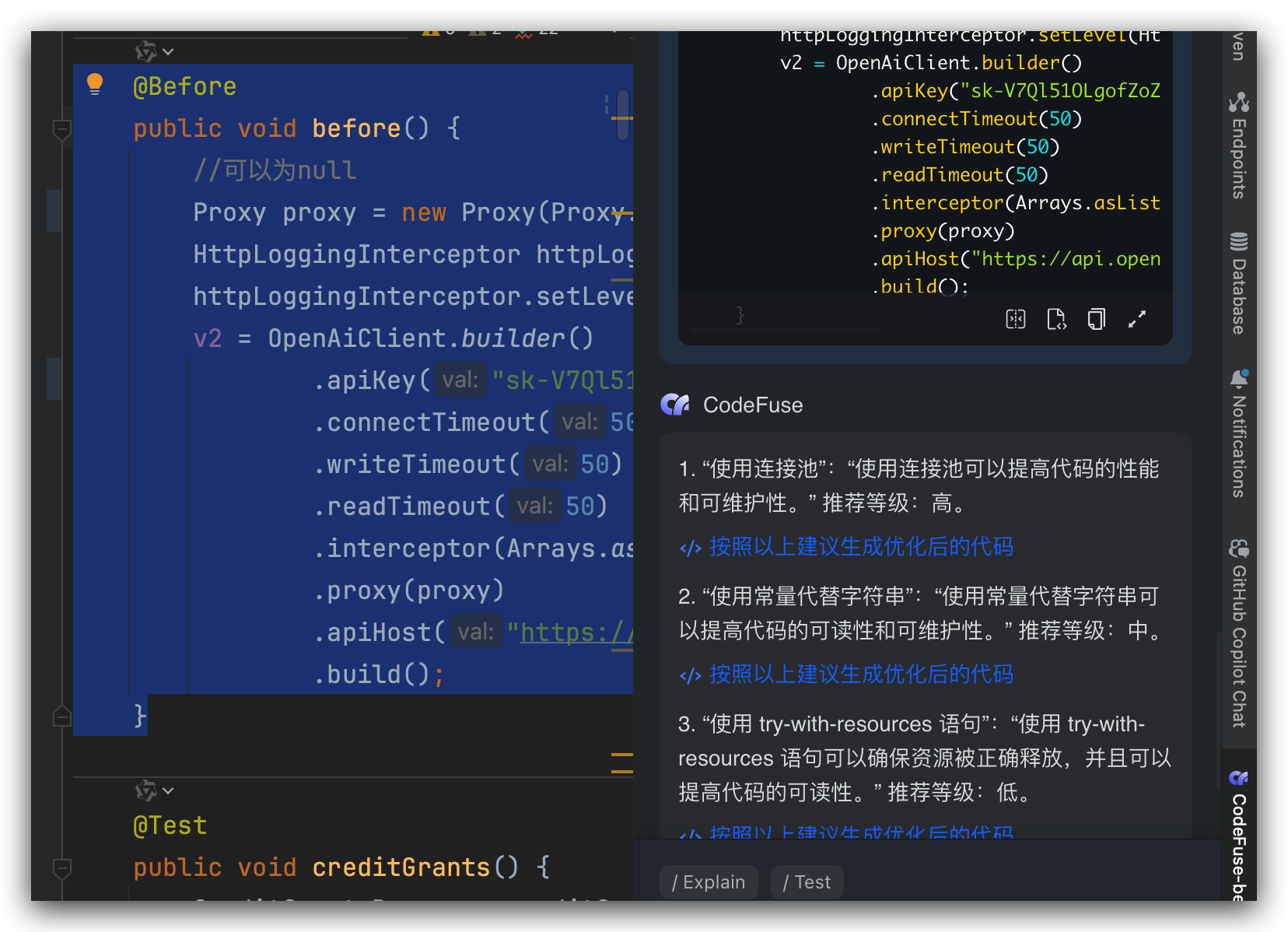1288x932 pixels.
Task: Collapse the creditGrants test via its chevron
Action: (62, 868)
